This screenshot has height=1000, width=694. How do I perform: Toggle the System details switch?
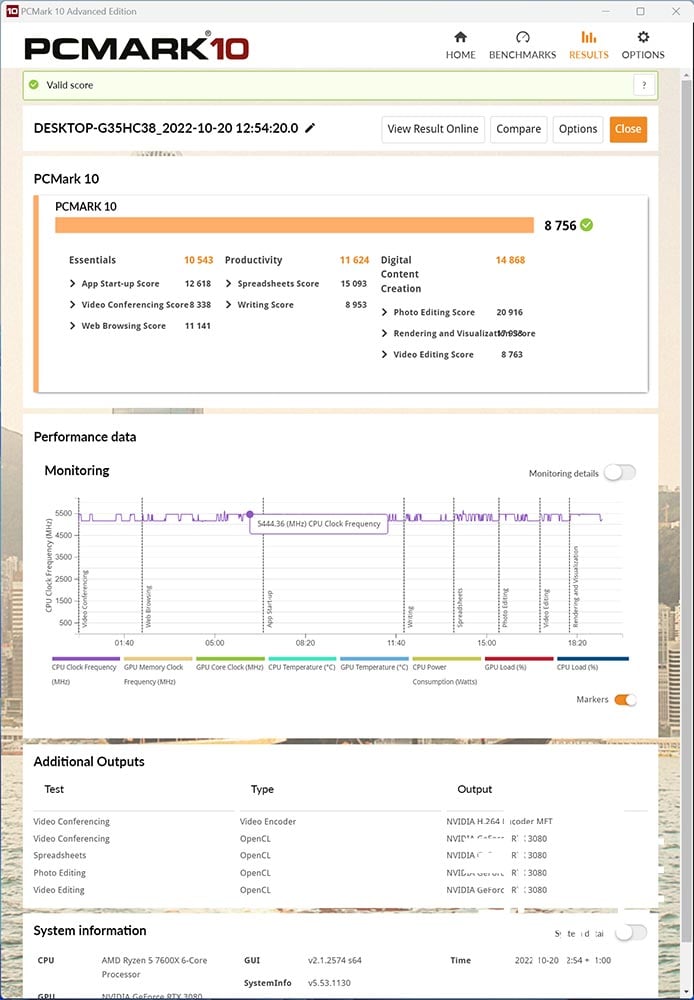point(631,933)
